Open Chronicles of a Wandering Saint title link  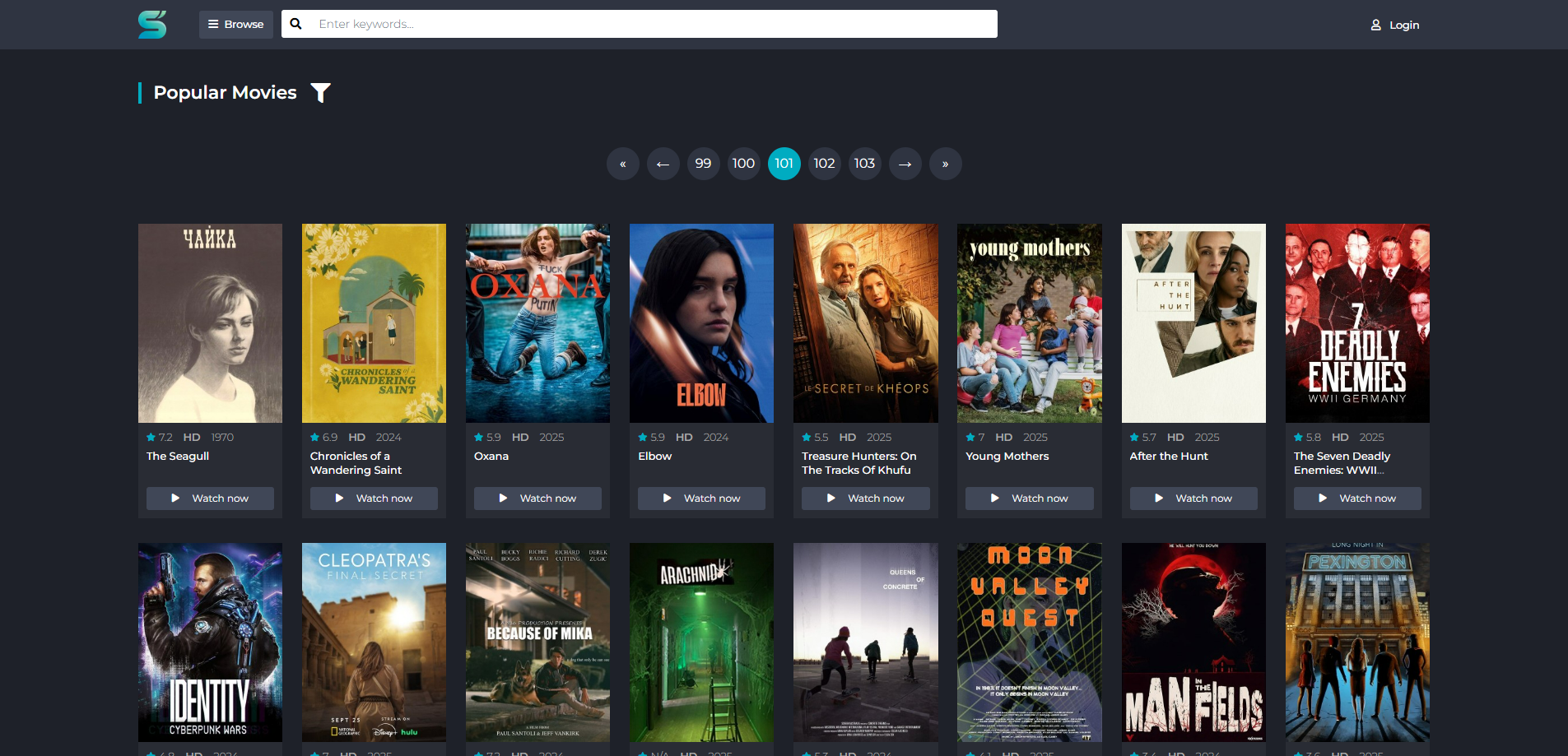click(356, 463)
